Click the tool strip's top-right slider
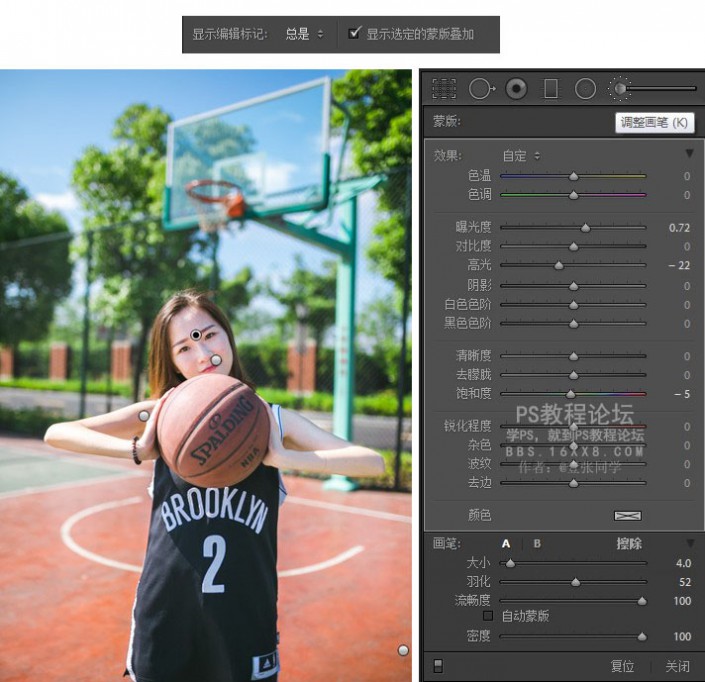This screenshot has width=705, height=682. point(660,89)
